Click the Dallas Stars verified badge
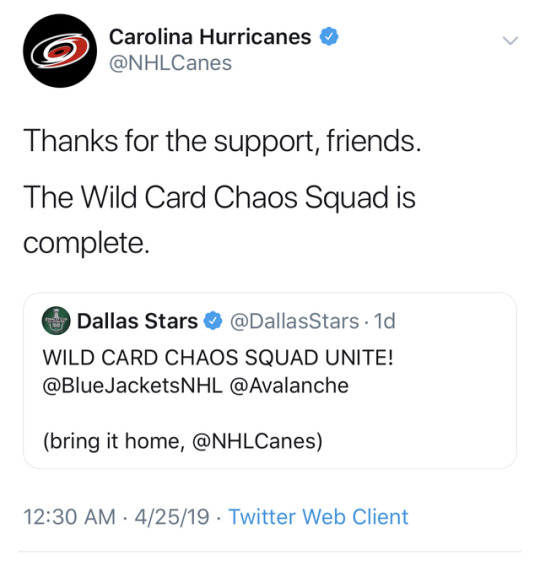 213,321
